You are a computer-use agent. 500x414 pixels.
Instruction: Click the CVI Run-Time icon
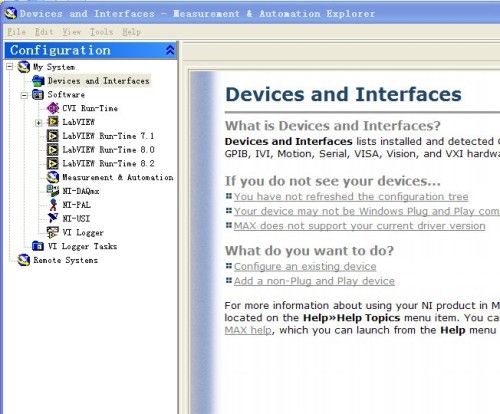(x=53, y=108)
